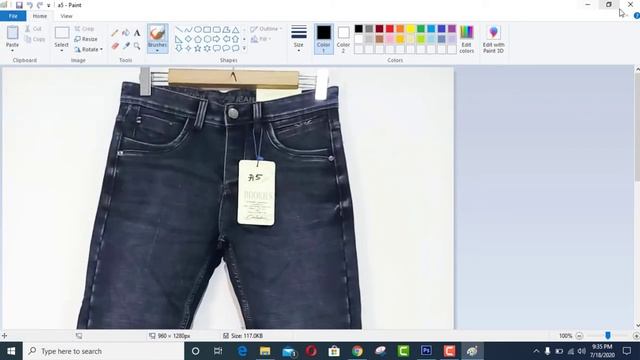Screen dimensions: 640x360
Task: Select the Text tool
Action: [x=137, y=33]
